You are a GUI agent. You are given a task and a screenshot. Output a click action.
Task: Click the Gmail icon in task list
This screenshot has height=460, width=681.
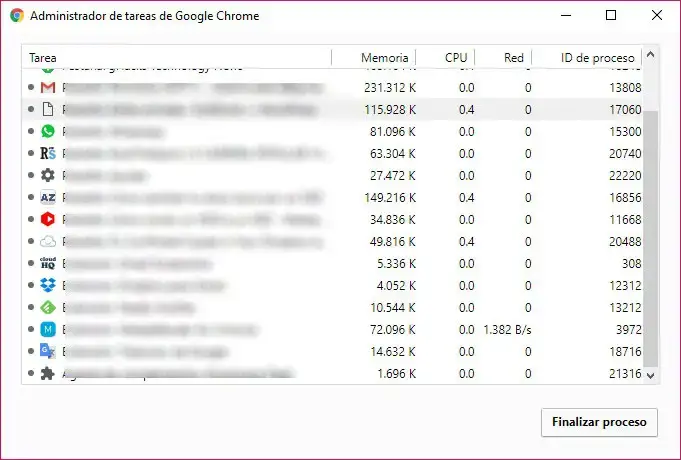point(48,88)
